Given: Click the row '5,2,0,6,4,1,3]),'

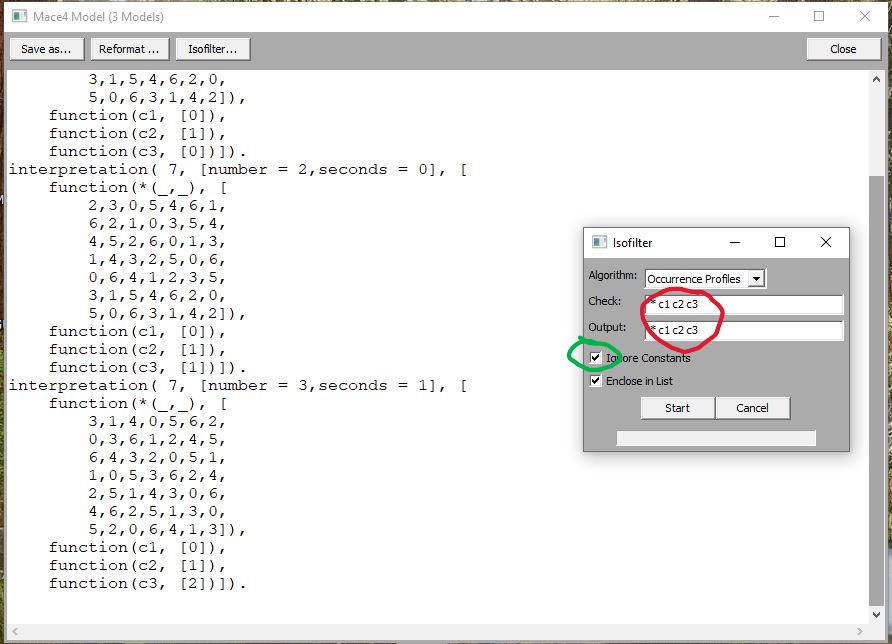Looking at the screenshot, I should click(x=167, y=530).
